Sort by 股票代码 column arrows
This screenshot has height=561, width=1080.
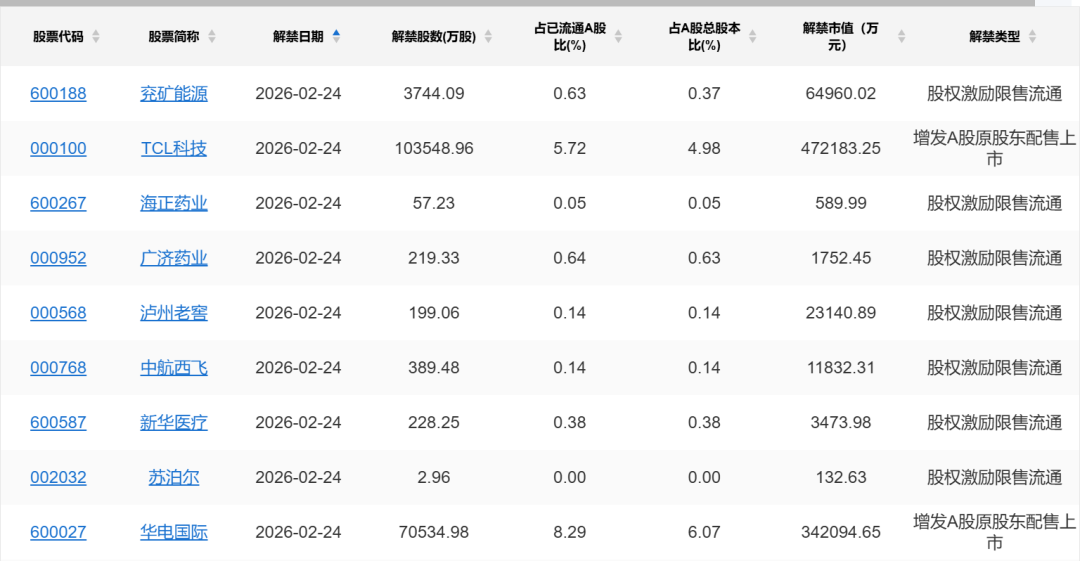(96, 37)
